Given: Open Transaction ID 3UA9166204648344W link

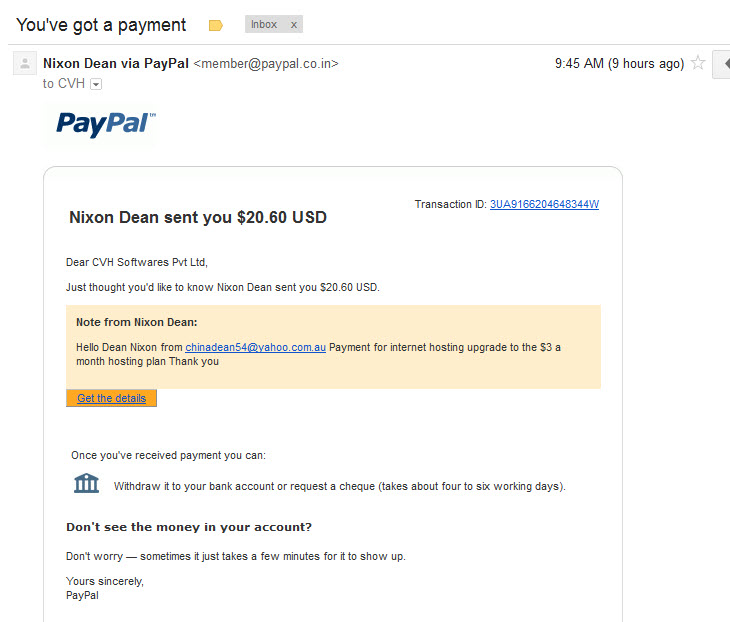Looking at the screenshot, I should coord(544,204).
